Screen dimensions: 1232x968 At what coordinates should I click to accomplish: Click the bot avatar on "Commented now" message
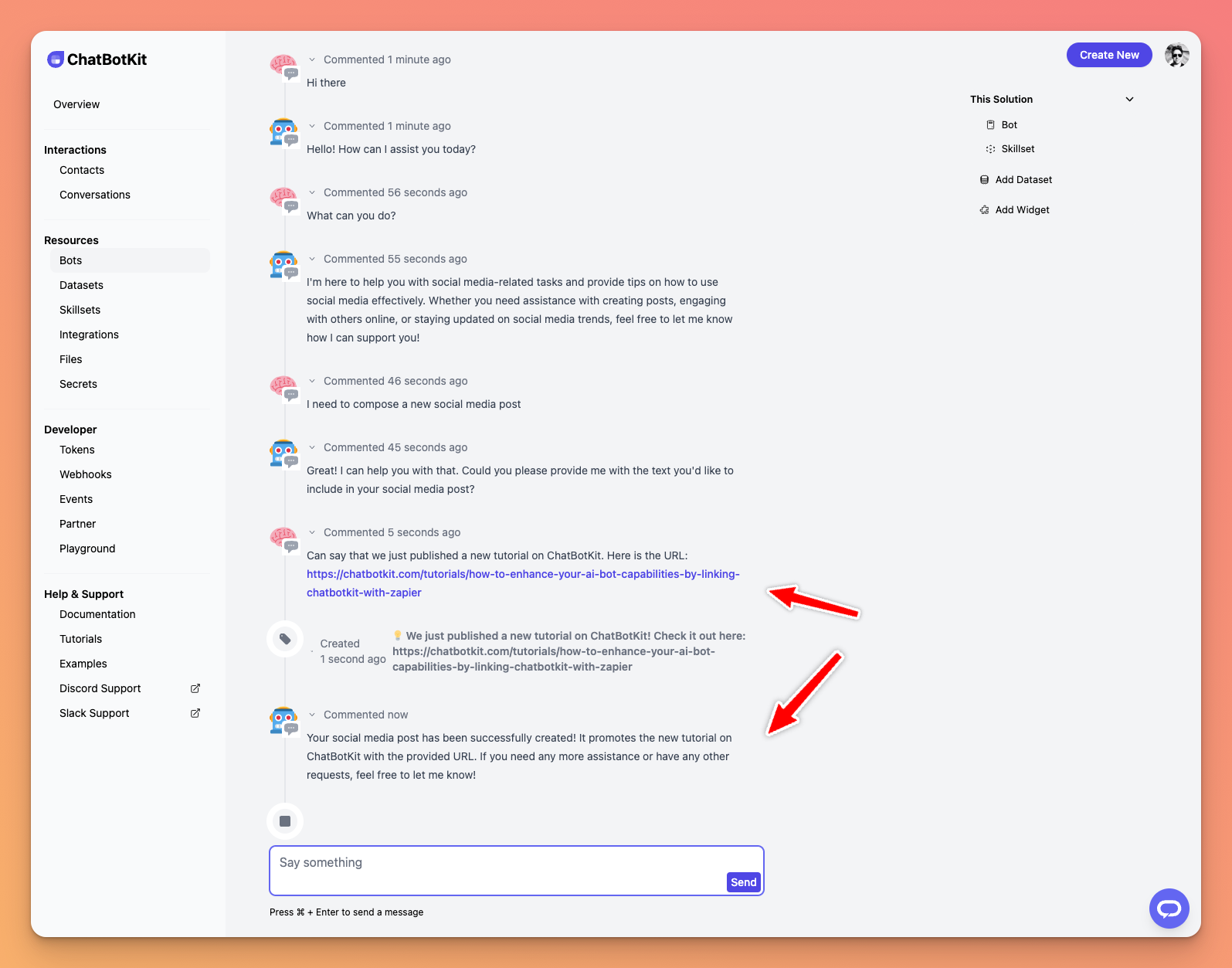tap(283, 719)
